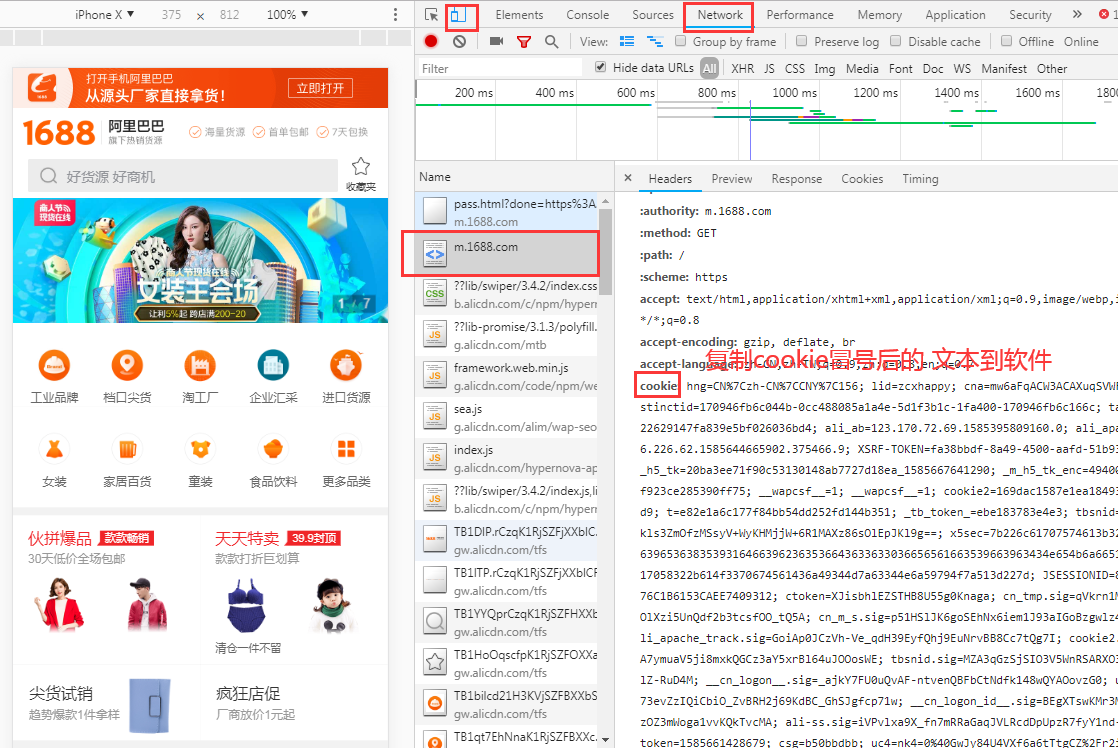Viewport: 1118px width, 748px height.
Task: Open 更多品类 grid icon
Action: [x=347, y=449]
